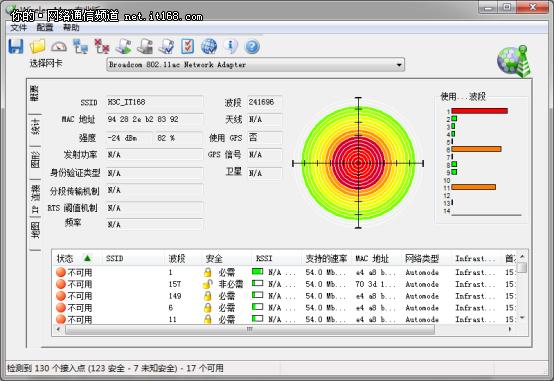Image resolution: width=554 pixels, height=381 pixels.
Task: Click the green RSSI bar in band 1 row
Action: click(258, 271)
